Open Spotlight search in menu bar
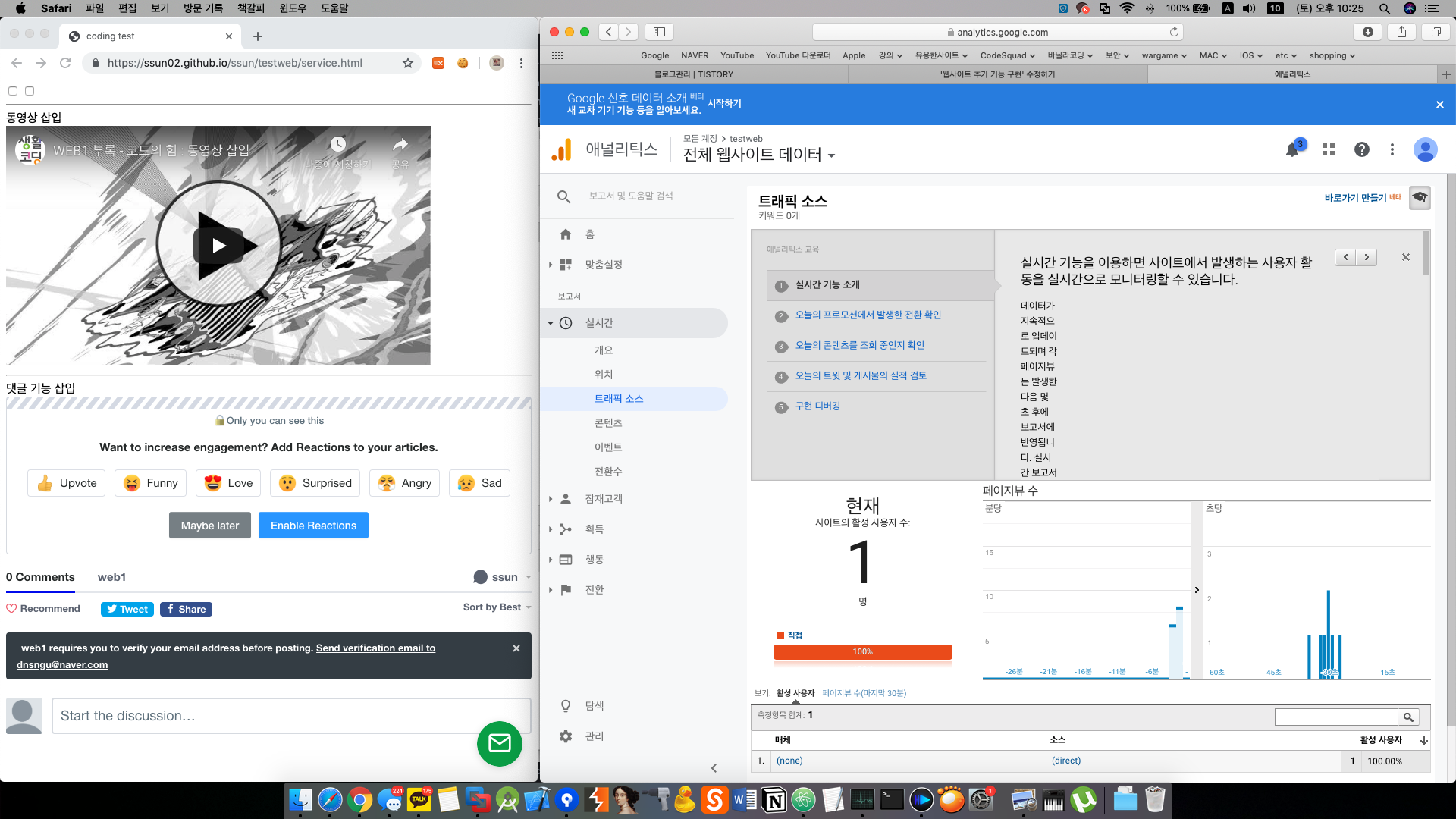This screenshot has height=819, width=1456. tap(1385, 8)
